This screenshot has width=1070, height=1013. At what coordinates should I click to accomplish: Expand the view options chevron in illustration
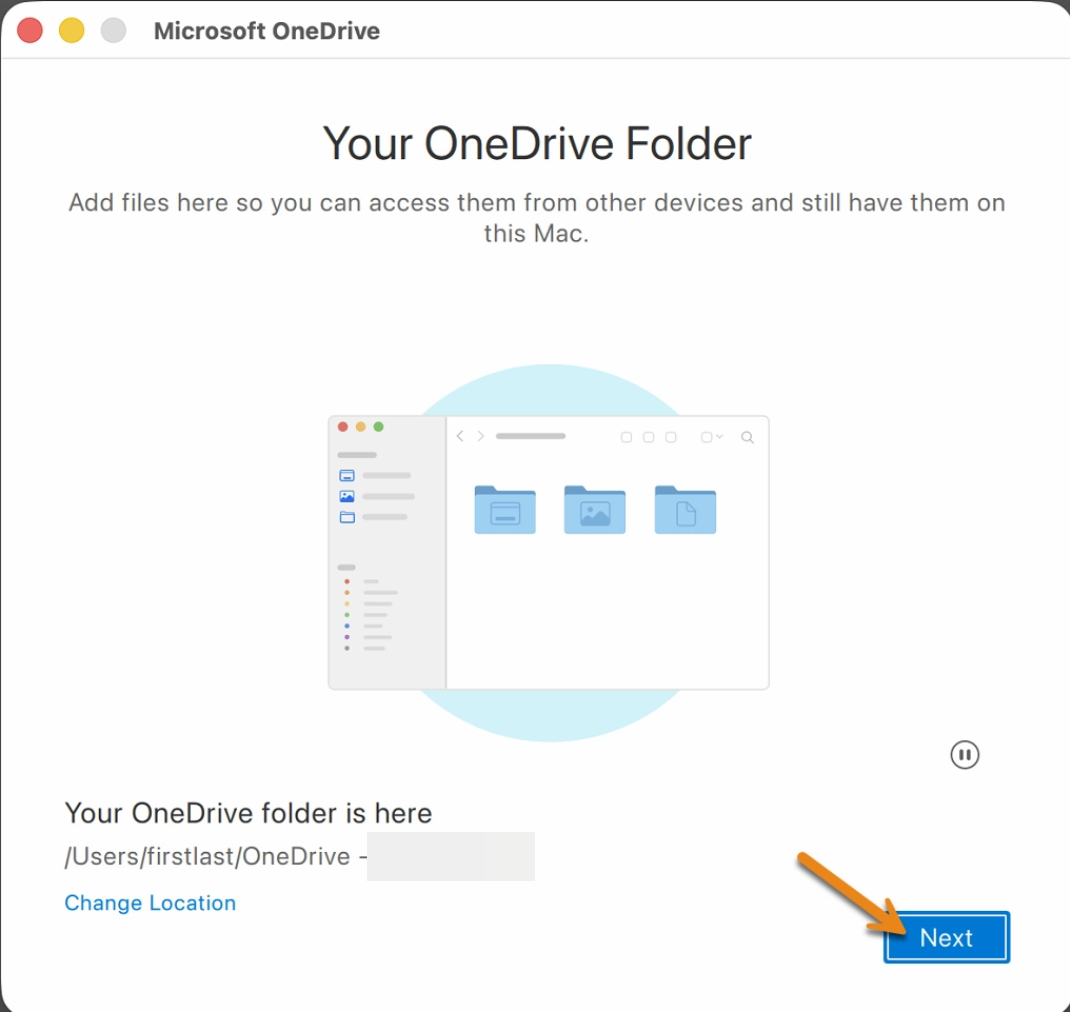pyautogui.click(x=719, y=436)
